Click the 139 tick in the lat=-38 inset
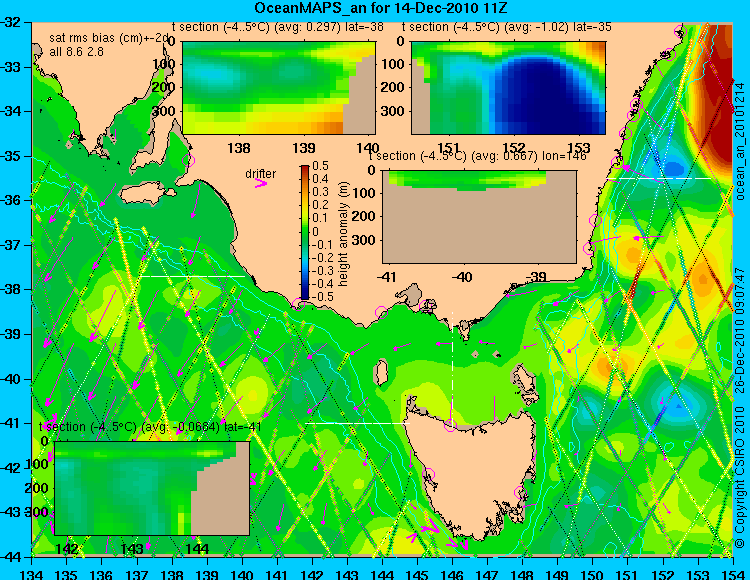The height and width of the screenshot is (580, 750). (304, 147)
